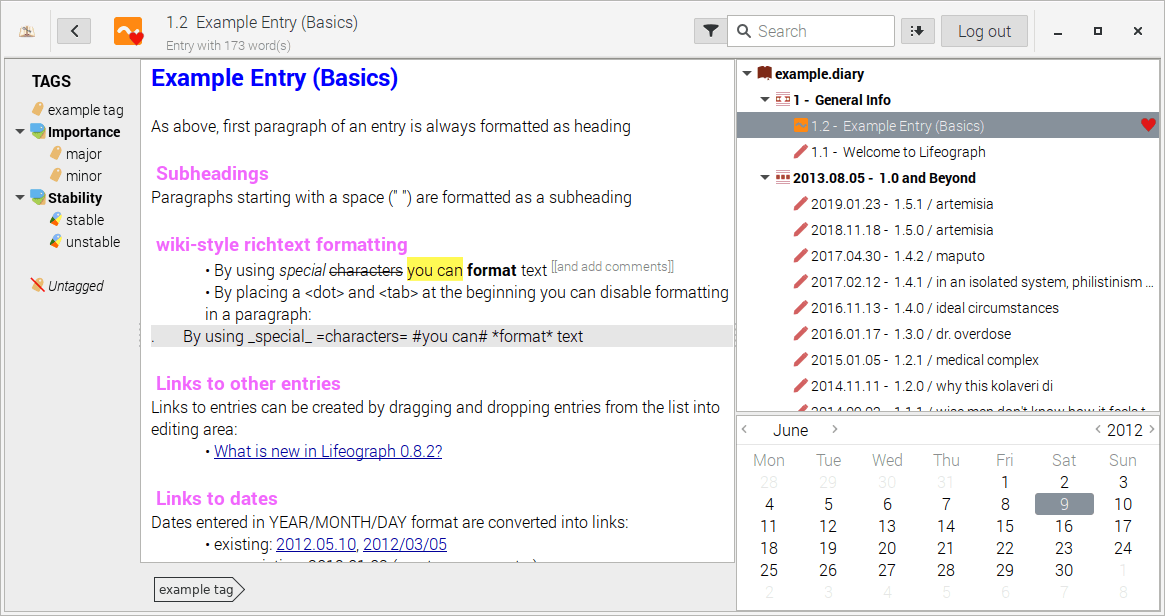This screenshot has width=1165, height=616.
Task: Click the minor tag icon
Action: (56, 175)
